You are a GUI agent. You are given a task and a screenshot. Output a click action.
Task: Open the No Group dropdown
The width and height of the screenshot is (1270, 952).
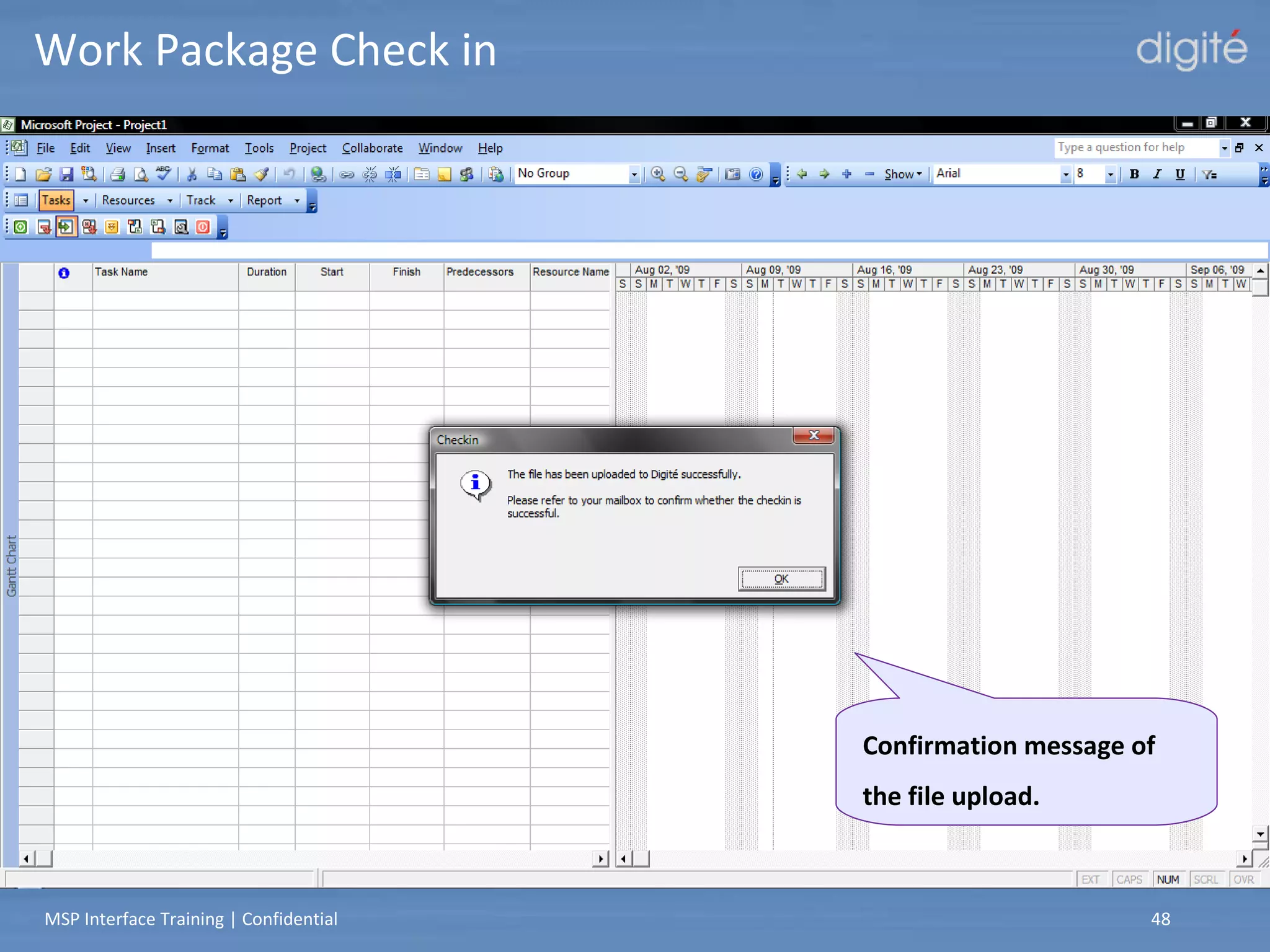634,174
